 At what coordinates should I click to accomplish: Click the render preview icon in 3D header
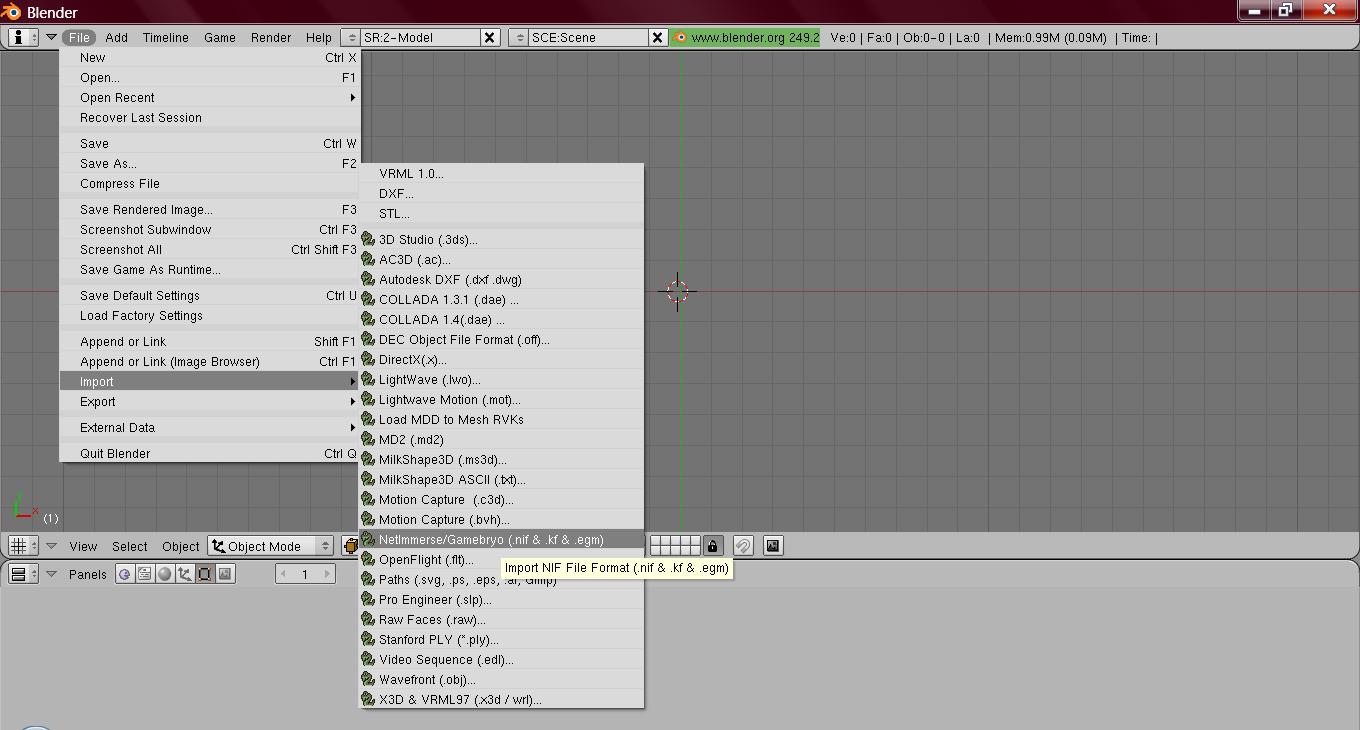pyautogui.click(x=773, y=546)
